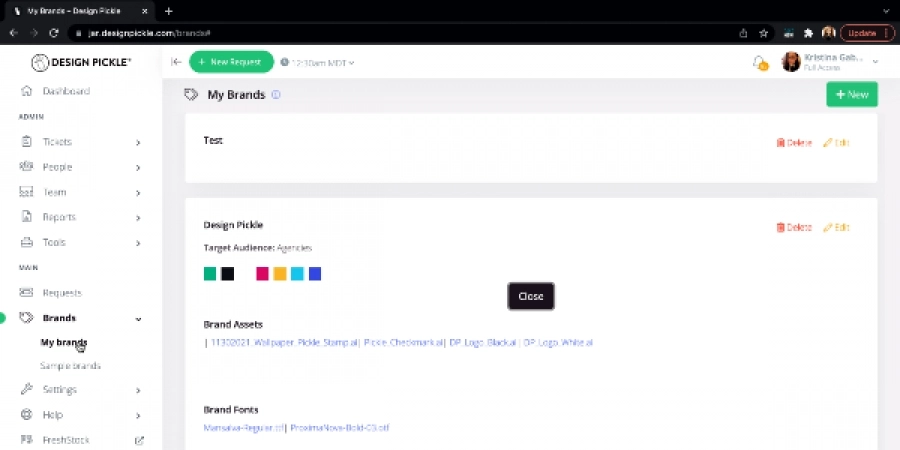
Task: Delete the Design Pickle brand
Action: [794, 227]
